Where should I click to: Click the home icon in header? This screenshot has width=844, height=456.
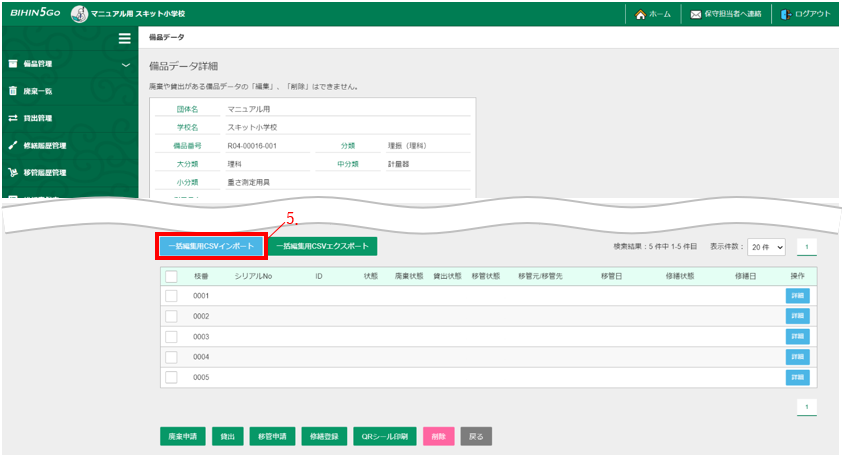pyautogui.click(x=640, y=15)
